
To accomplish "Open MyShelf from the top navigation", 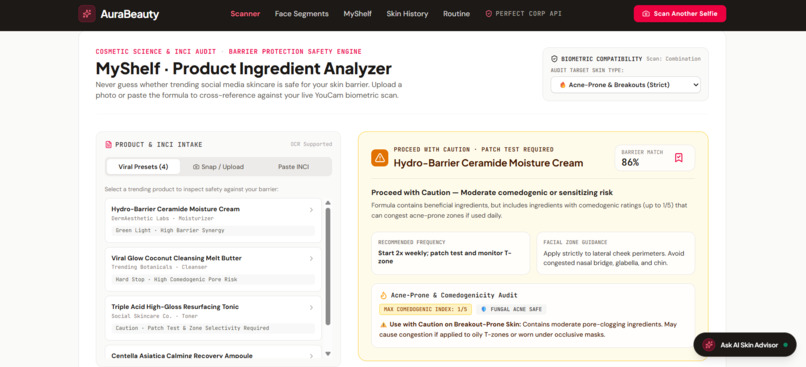I will (358, 14).
